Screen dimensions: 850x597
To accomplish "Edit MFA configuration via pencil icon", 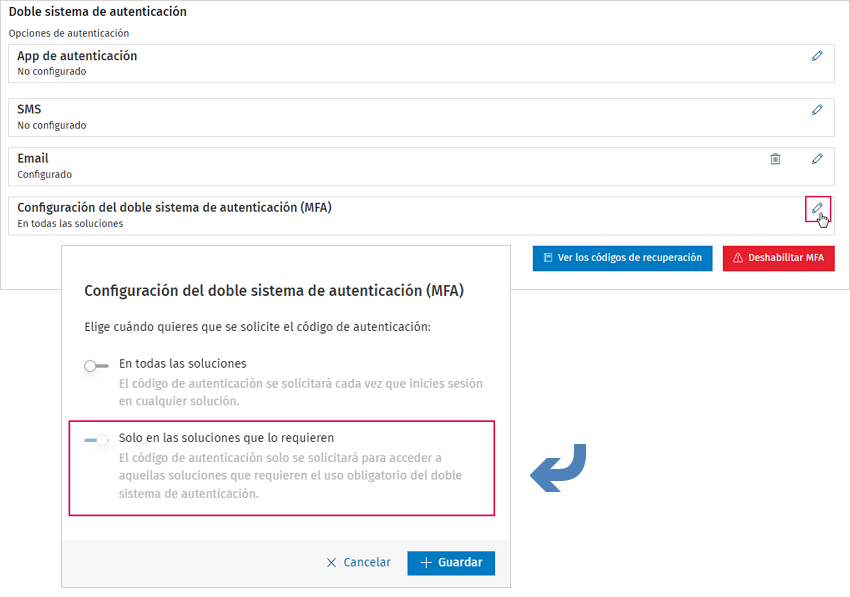I will click(x=817, y=208).
